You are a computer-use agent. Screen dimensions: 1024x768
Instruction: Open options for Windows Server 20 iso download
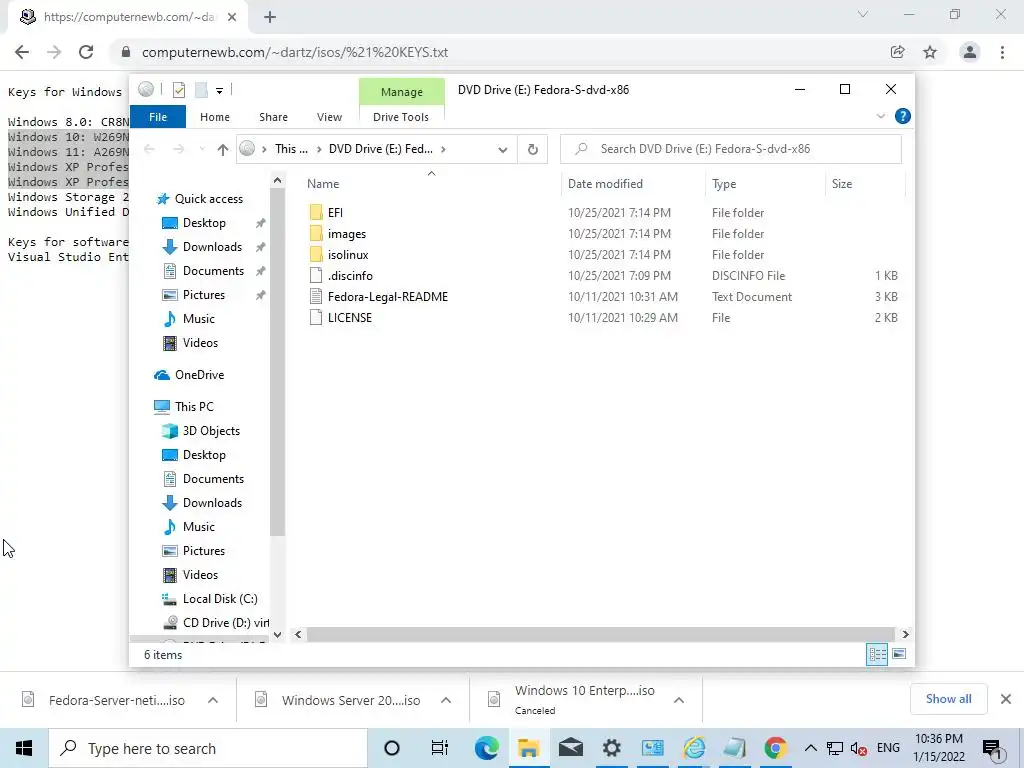446,700
